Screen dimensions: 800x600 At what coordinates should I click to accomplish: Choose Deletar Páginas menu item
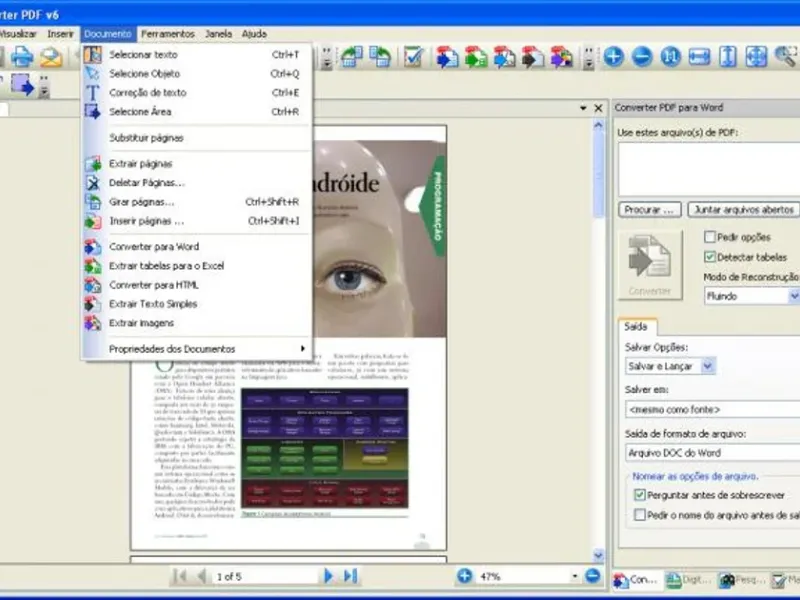point(198,183)
